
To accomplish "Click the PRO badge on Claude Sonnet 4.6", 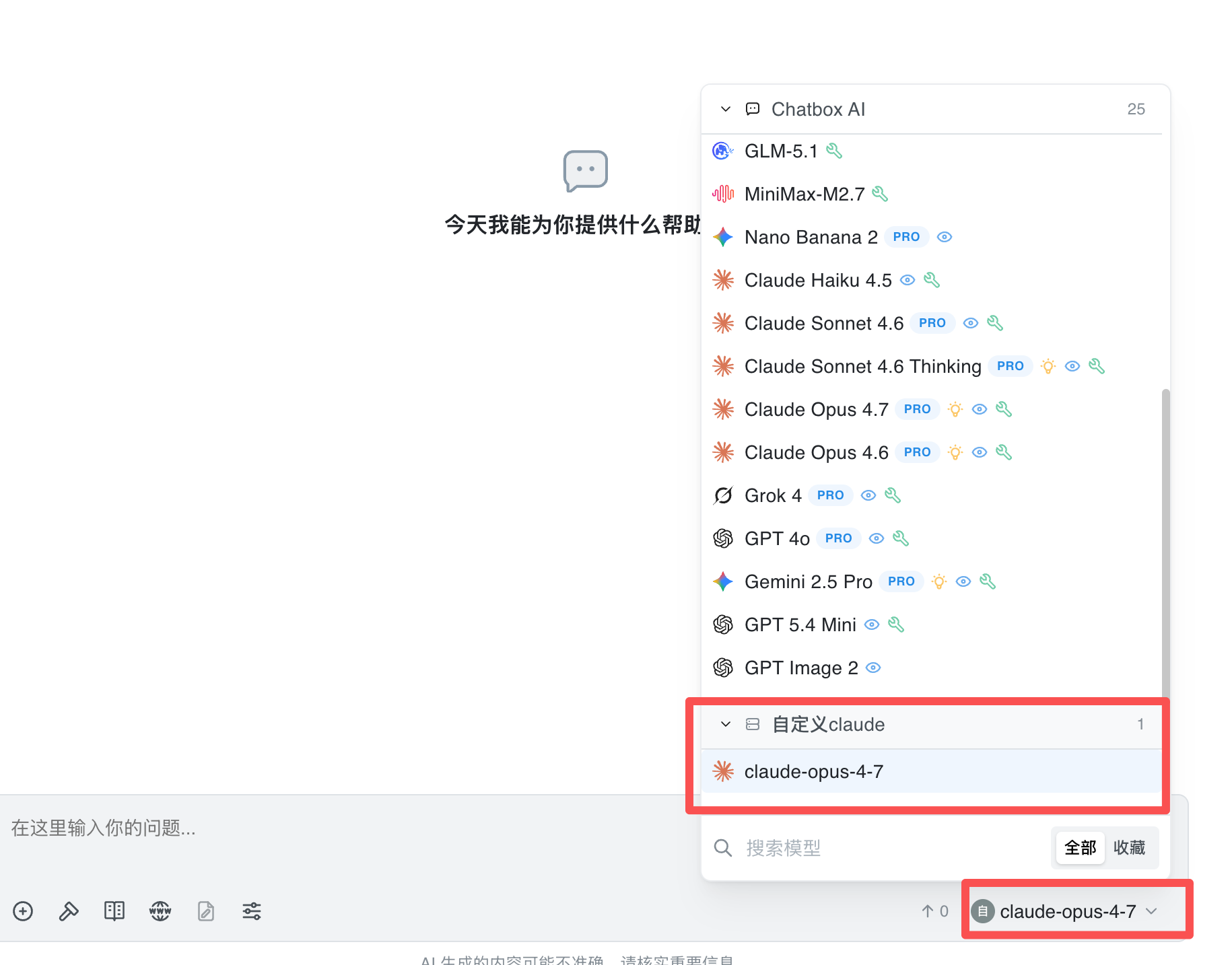I will click(x=932, y=323).
